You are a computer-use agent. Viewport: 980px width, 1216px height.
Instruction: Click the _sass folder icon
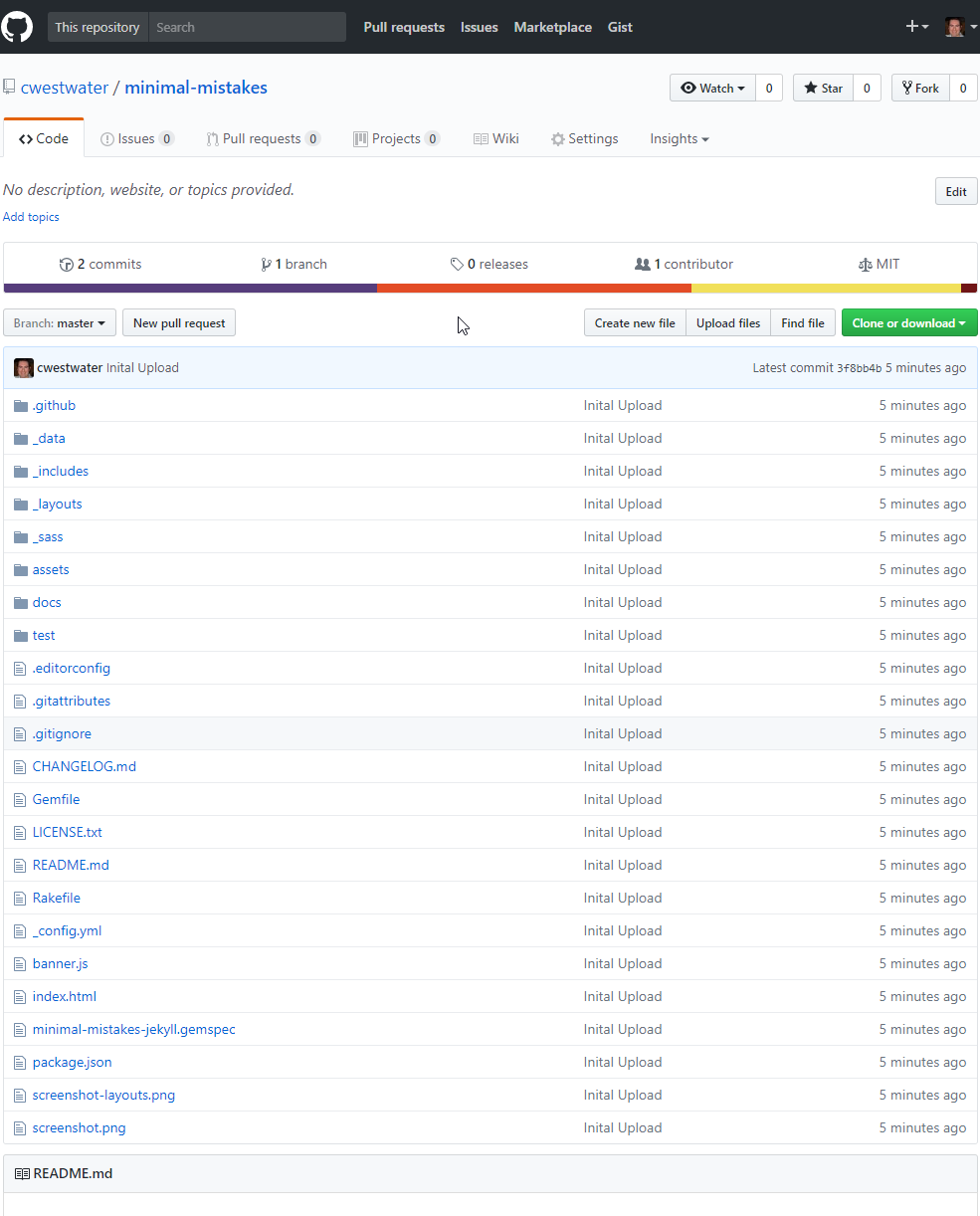21,537
